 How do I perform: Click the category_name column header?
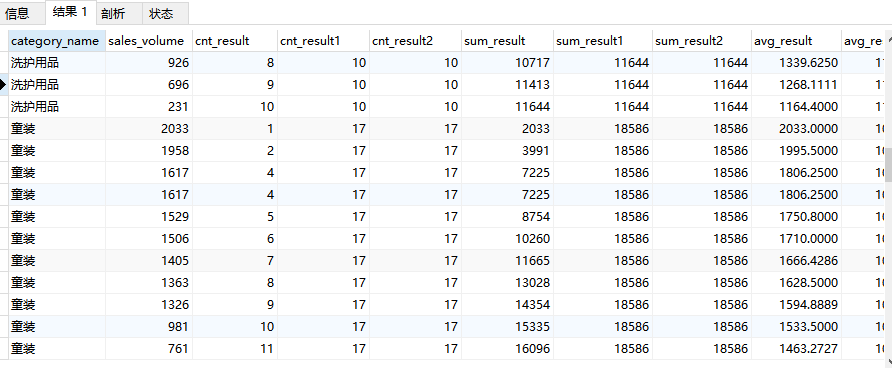click(57, 41)
